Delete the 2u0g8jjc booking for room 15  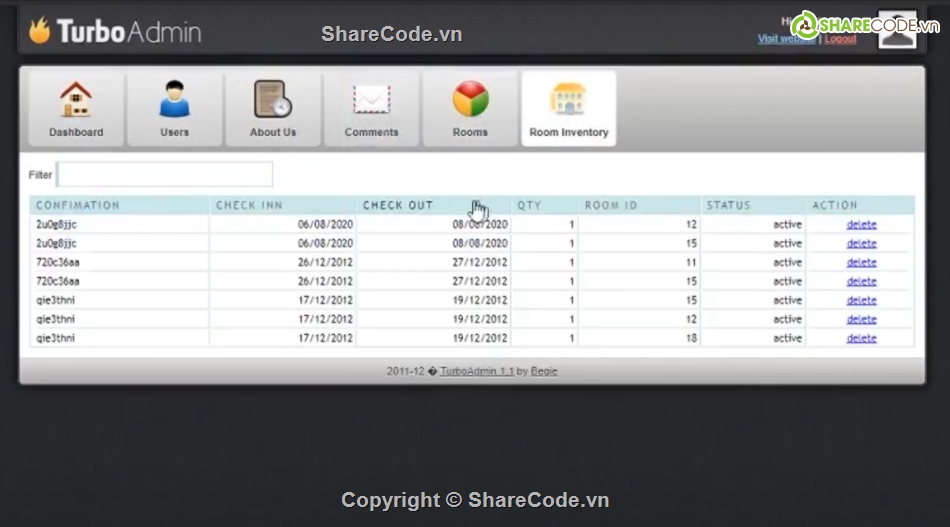pos(862,244)
